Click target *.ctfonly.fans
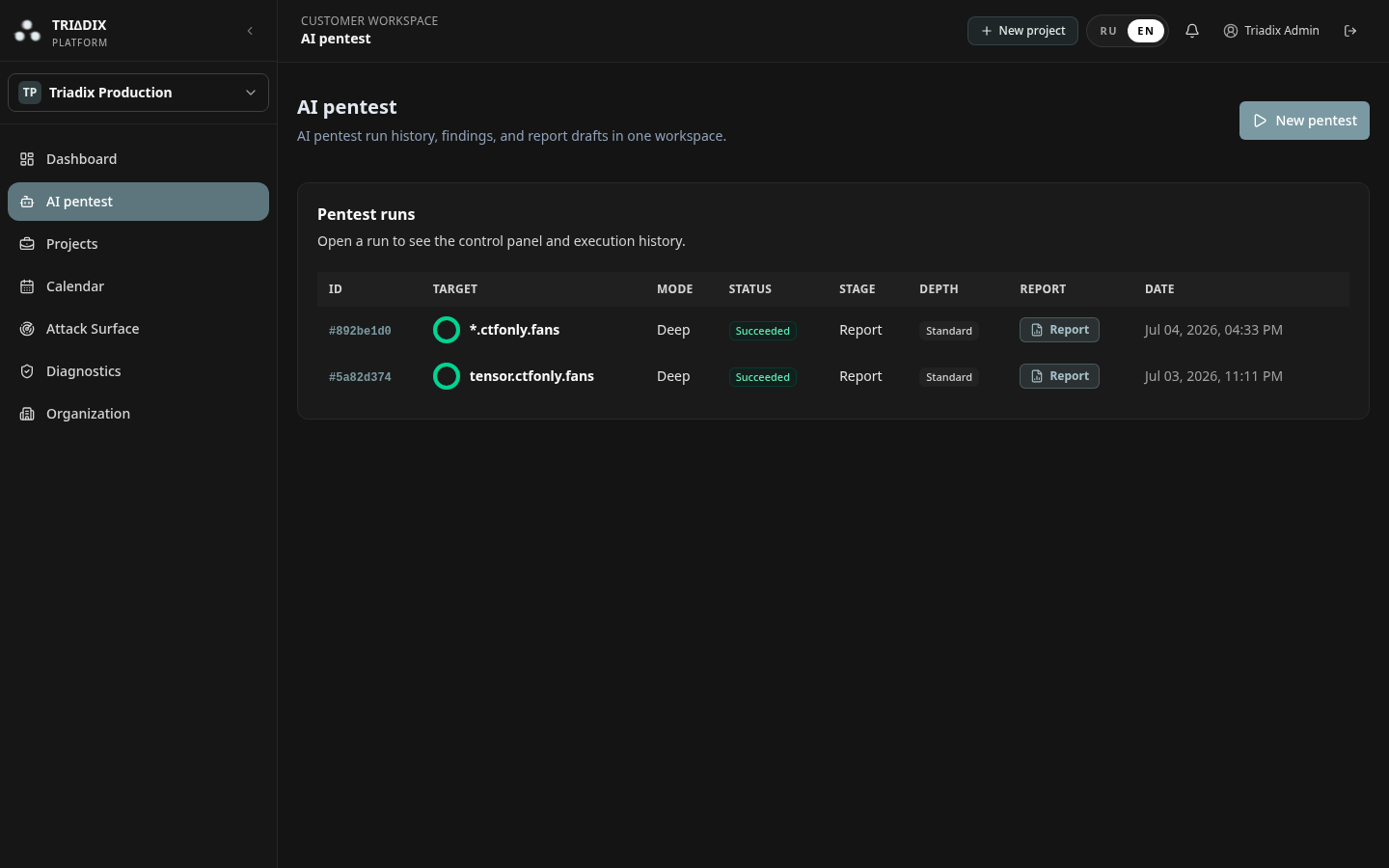The height and width of the screenshot is (868, 1389). tap(514, 330)
